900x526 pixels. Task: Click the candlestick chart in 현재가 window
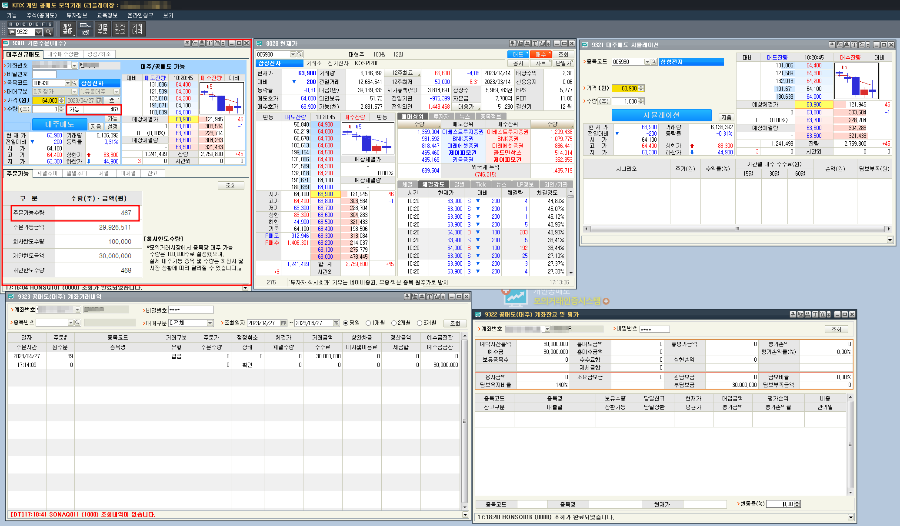pyautogui.click(x=367, y=138)
